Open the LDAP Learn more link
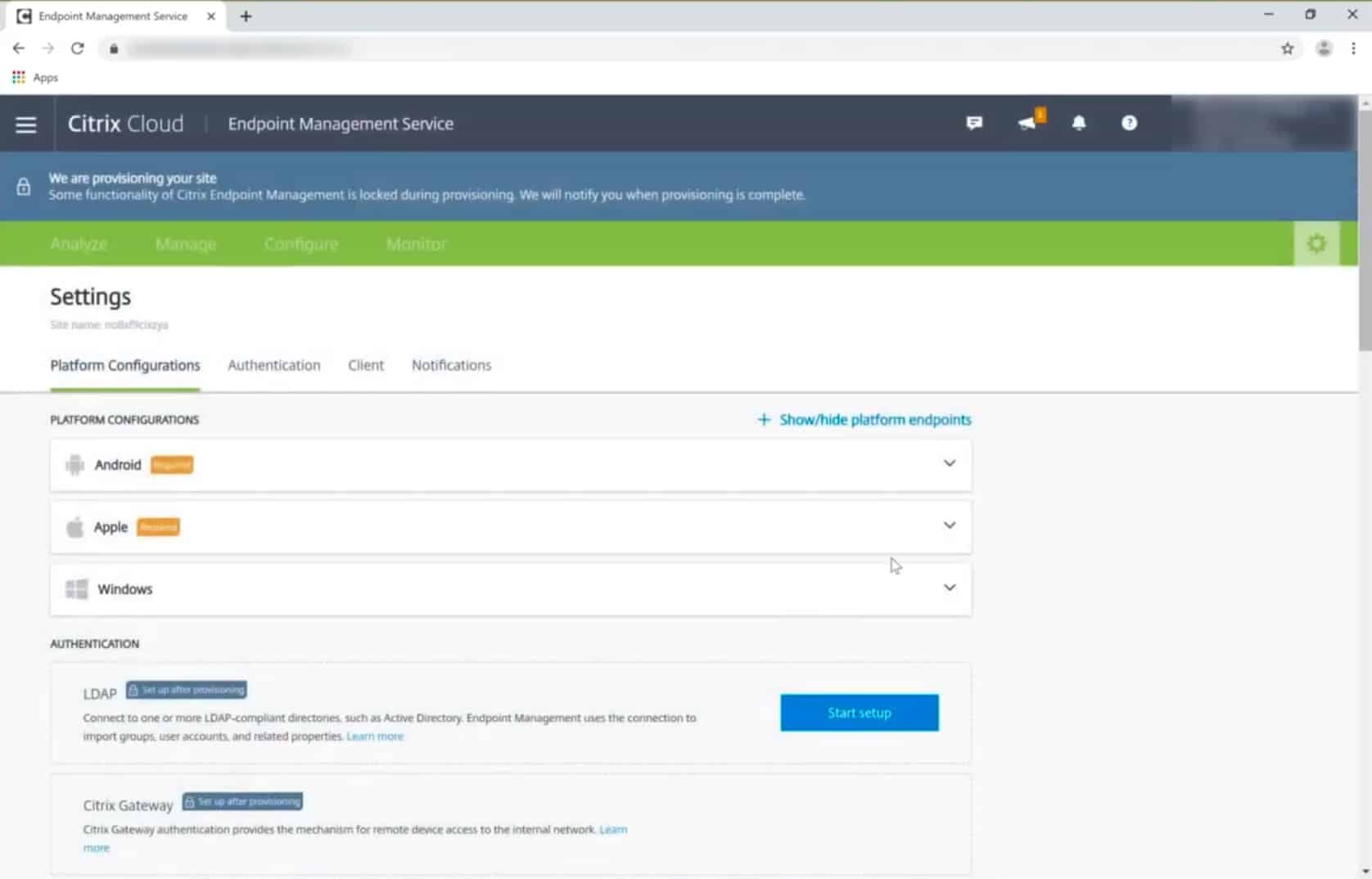 [375, 737]
